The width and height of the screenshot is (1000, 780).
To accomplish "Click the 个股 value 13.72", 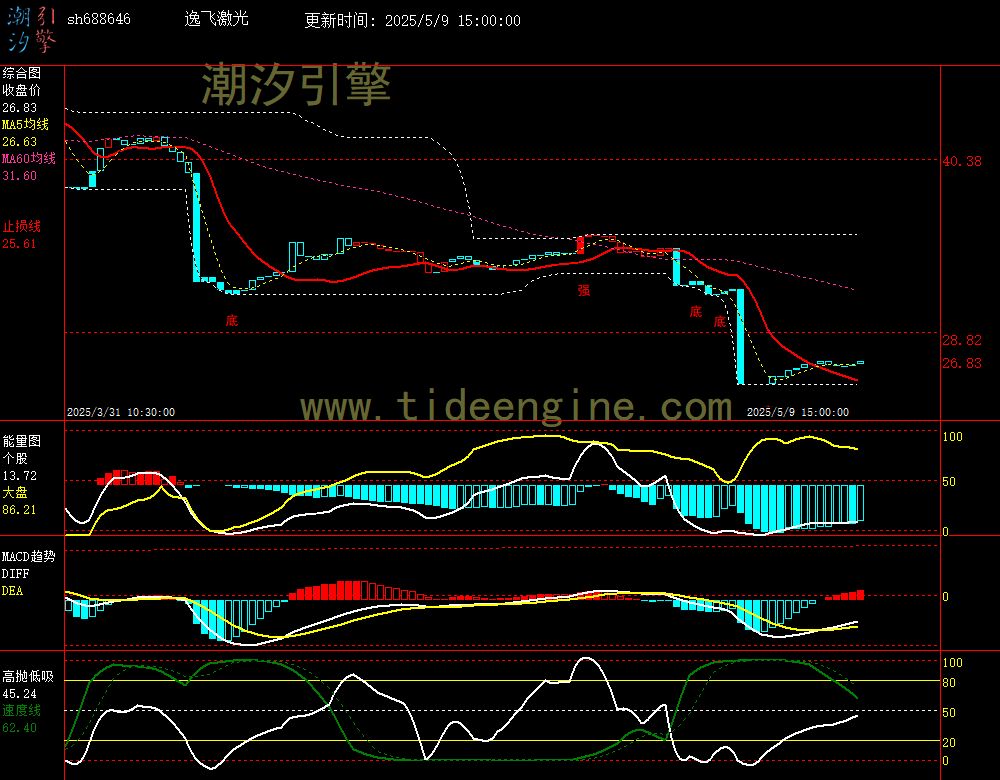I will [x=20, y=476].
